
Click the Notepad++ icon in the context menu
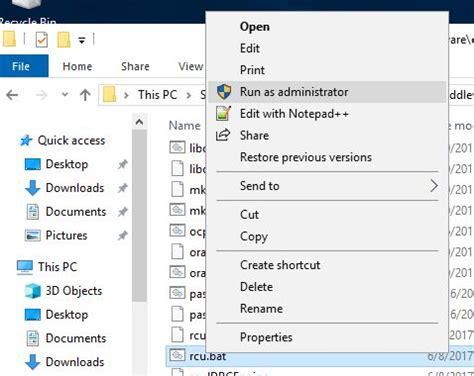223,113
